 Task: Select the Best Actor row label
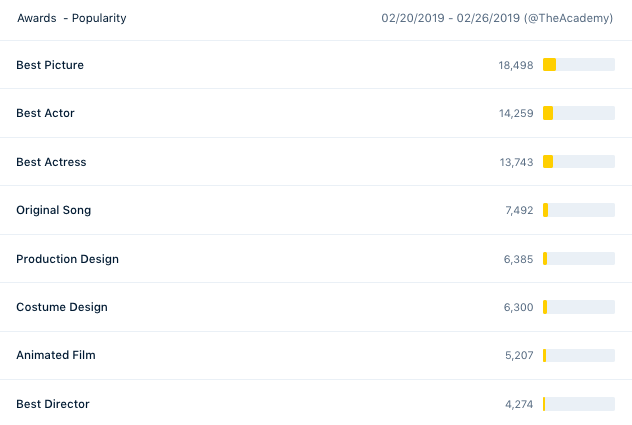45,113
